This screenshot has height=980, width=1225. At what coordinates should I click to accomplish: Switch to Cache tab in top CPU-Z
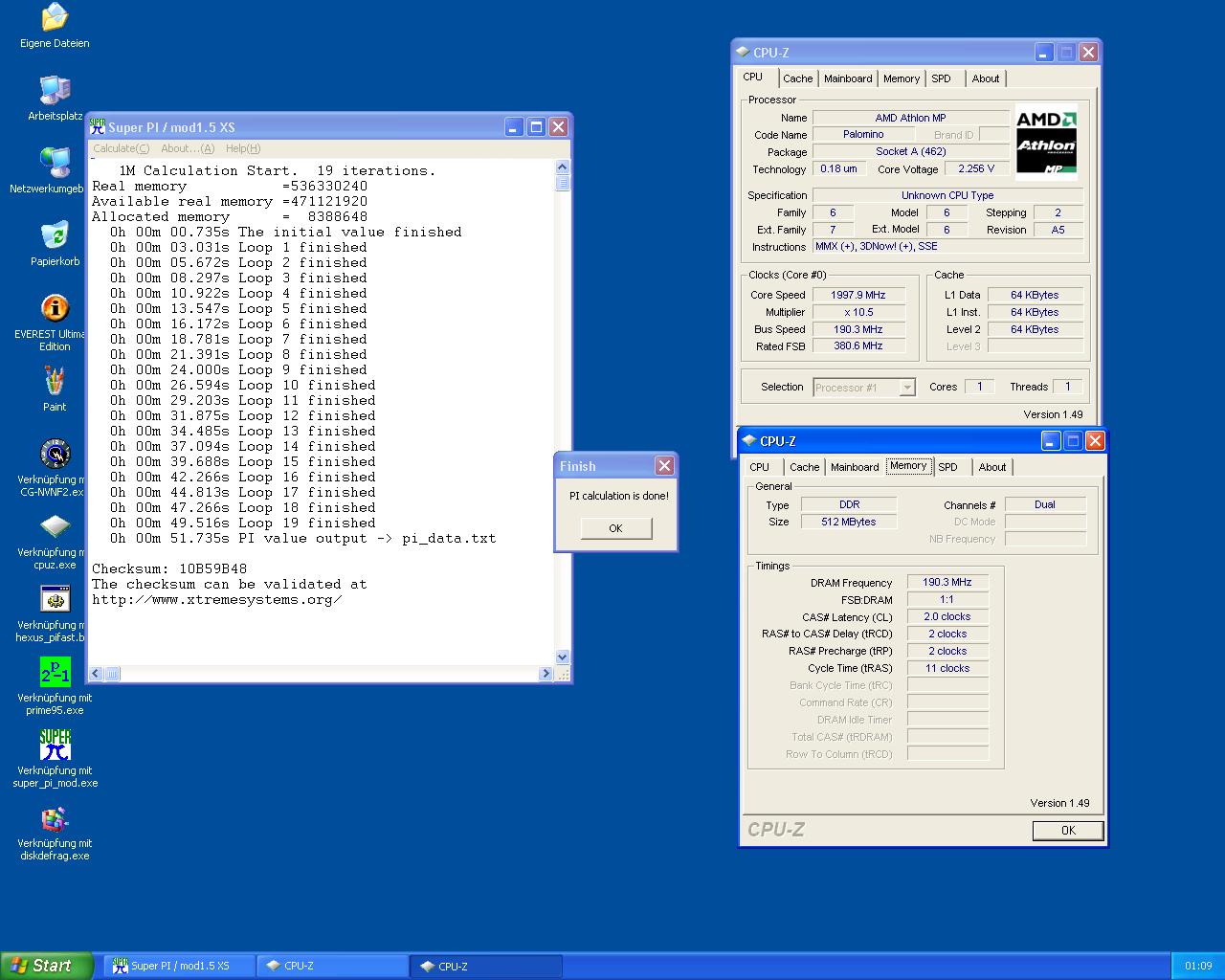point(797,78)
